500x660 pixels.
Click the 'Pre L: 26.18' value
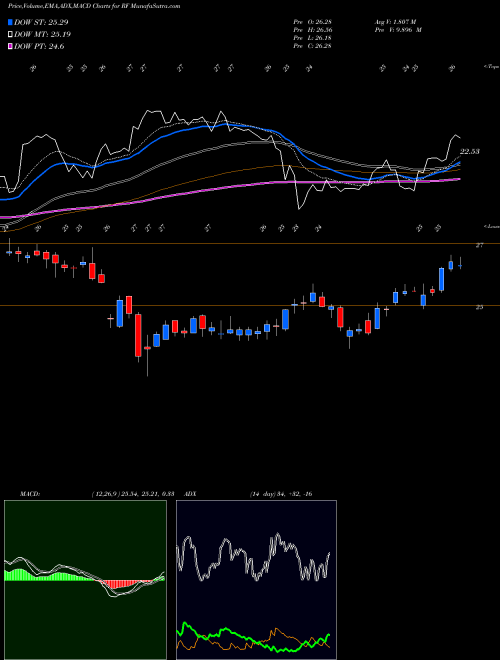pyautogui.click(x=312, y=38)
